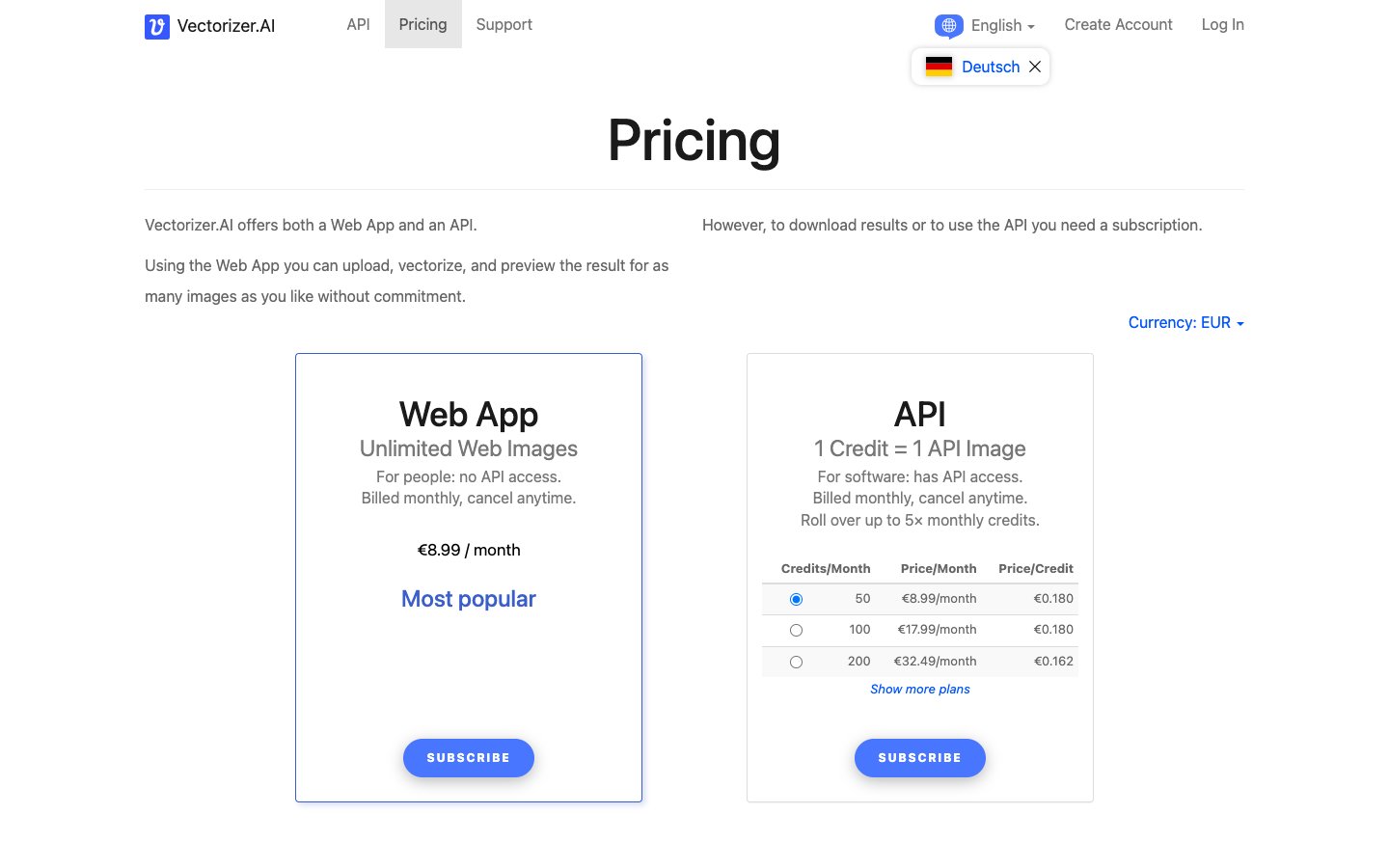Show more API plans

919,689
